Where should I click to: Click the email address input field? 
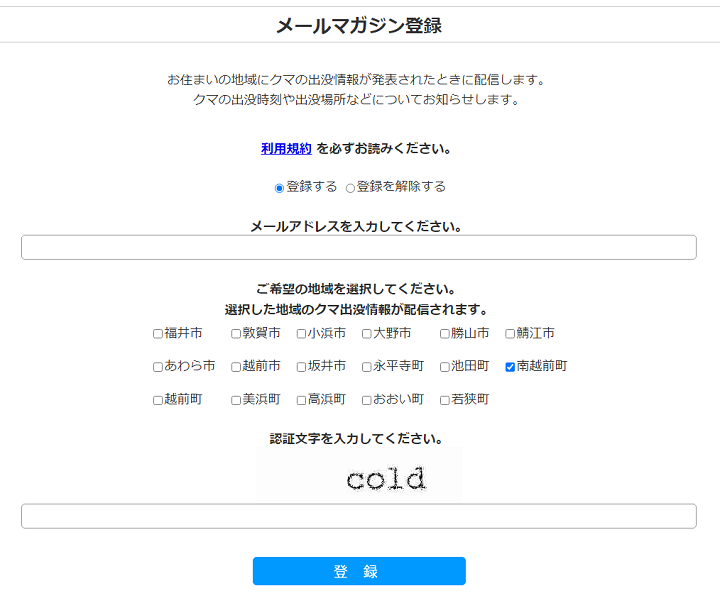point(358,248)
